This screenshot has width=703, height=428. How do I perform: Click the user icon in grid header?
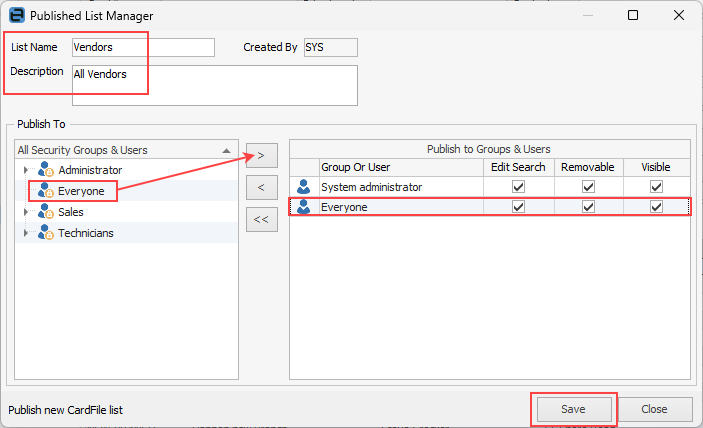[x=304, y=167]
